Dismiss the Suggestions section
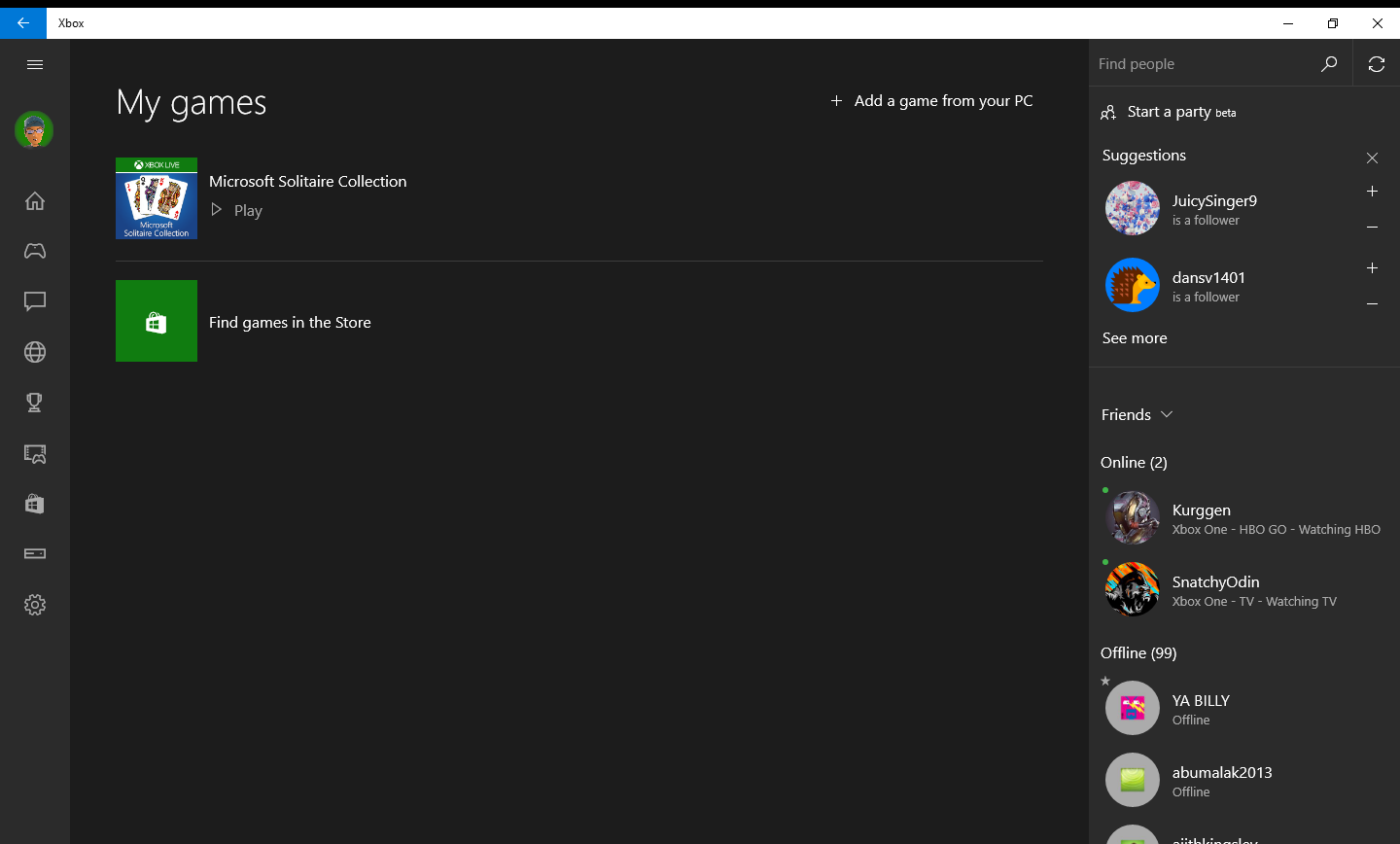This screenshot has width=1400, height=844. (1372, 158)
